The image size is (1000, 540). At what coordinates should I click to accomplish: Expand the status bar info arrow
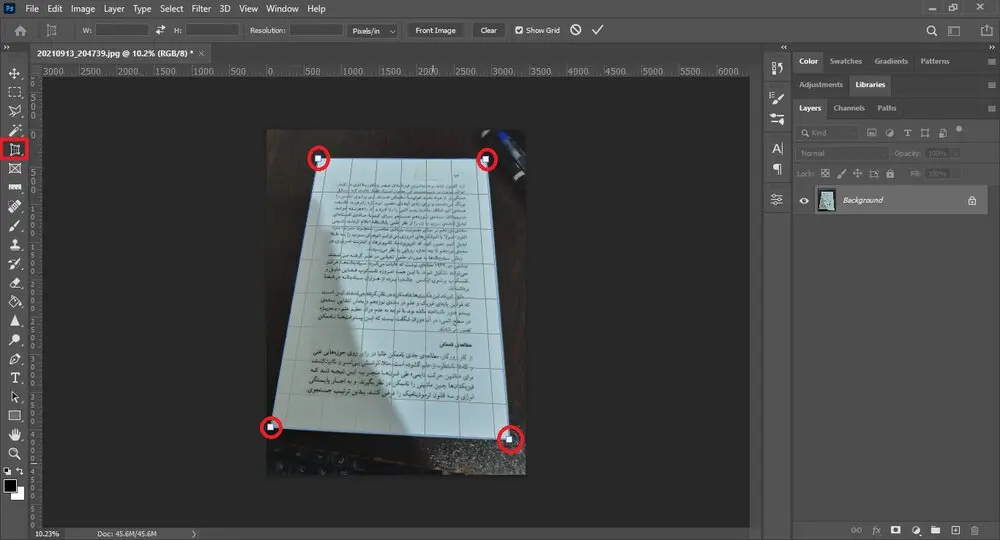194,534
